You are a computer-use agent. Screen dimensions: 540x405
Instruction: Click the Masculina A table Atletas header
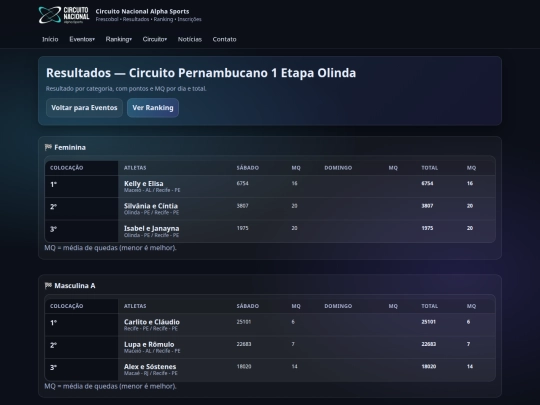[x=135, y=306]
